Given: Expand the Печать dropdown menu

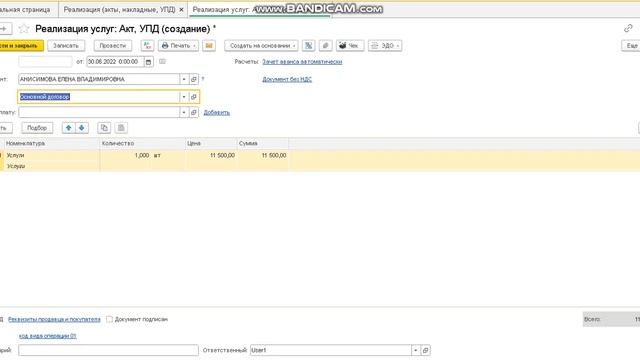Looking at the screenshot, I should click(x=194, y=46).
